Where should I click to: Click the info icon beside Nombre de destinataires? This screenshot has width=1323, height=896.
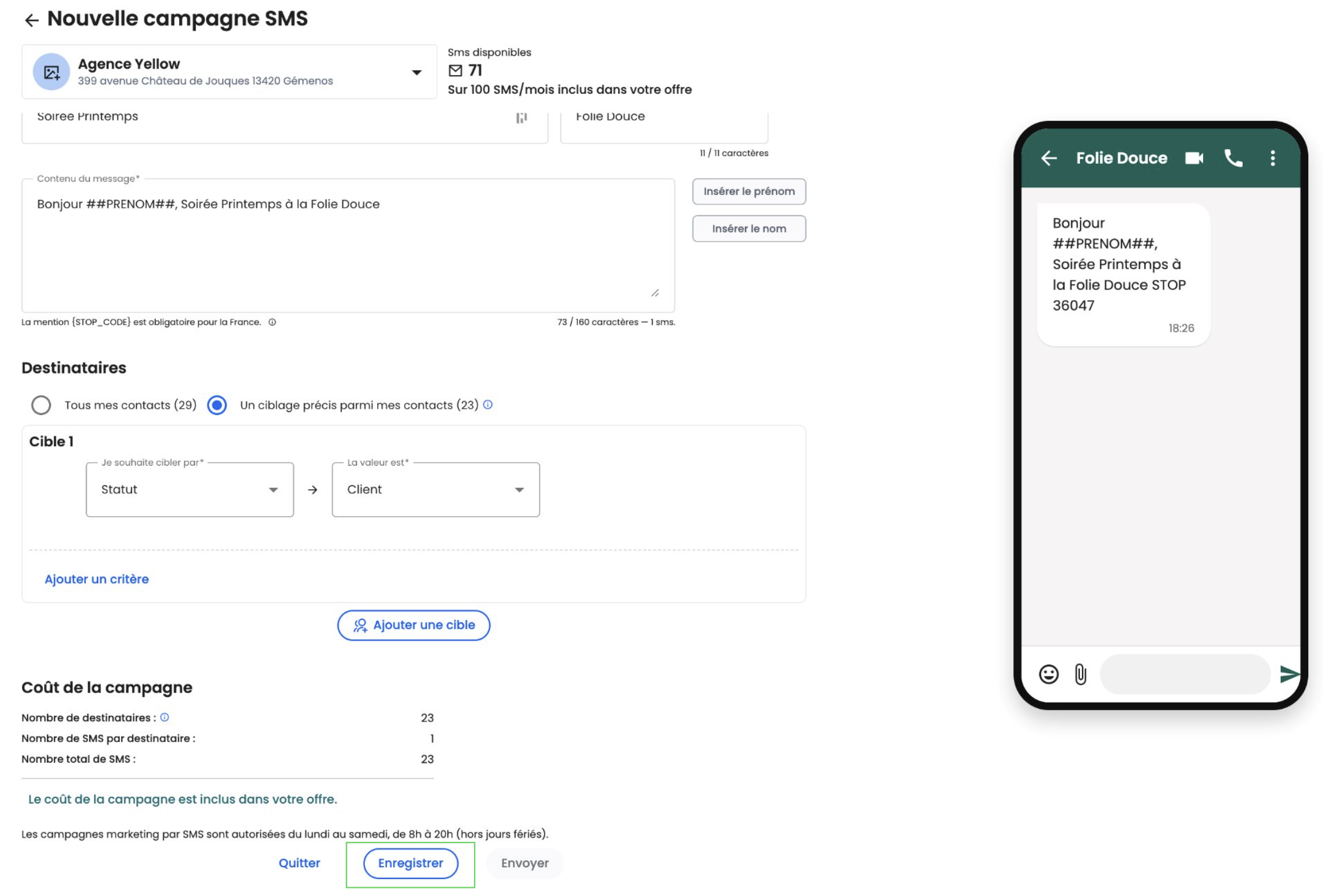(164, 717)
